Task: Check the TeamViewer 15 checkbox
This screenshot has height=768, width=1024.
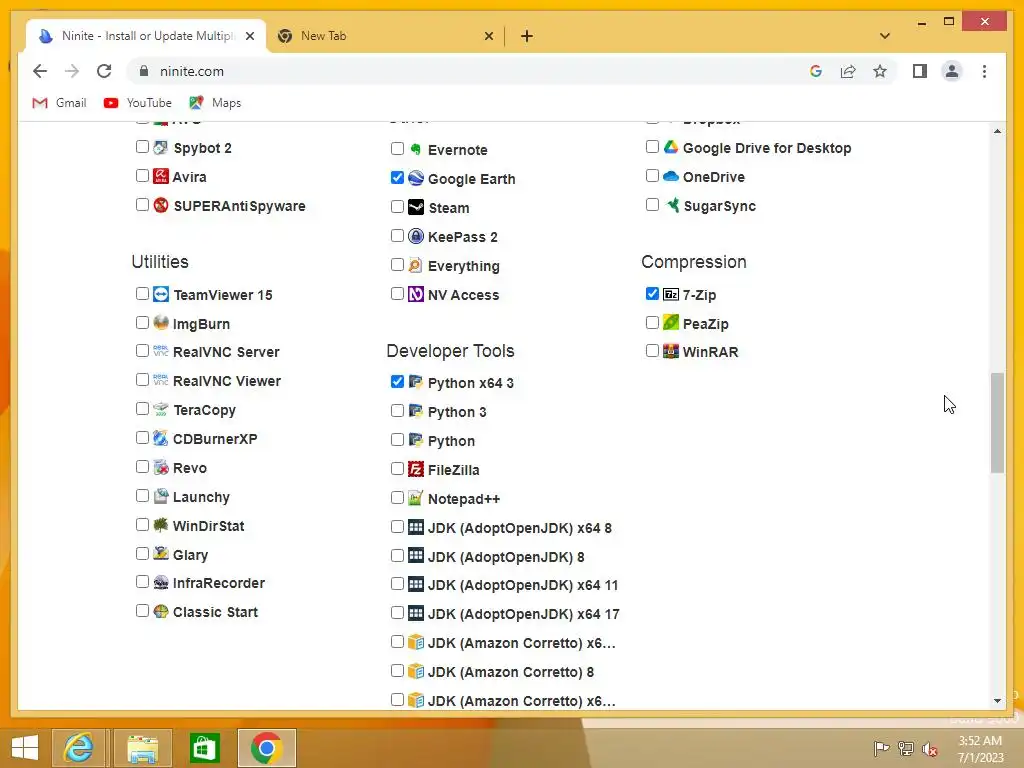Action: click(142, 293)
